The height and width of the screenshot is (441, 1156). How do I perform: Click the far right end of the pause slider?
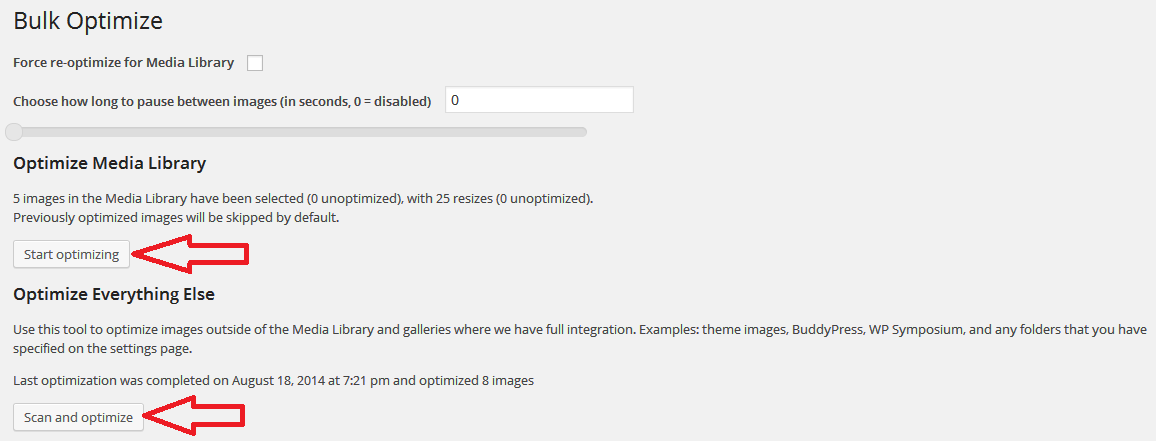coord(582,132)
